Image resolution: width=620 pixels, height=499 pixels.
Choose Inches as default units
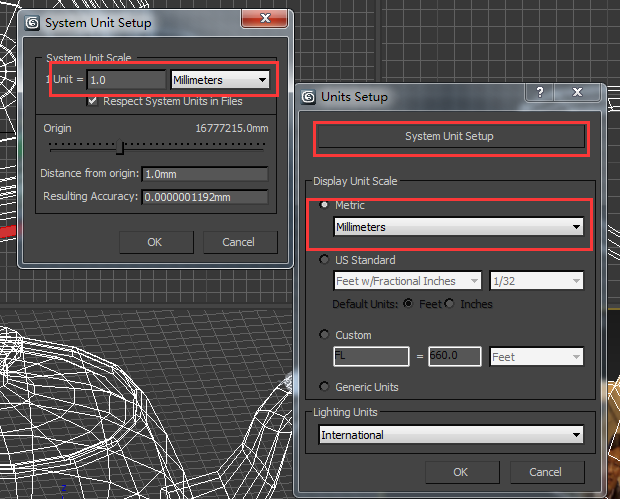coord(449,304)
